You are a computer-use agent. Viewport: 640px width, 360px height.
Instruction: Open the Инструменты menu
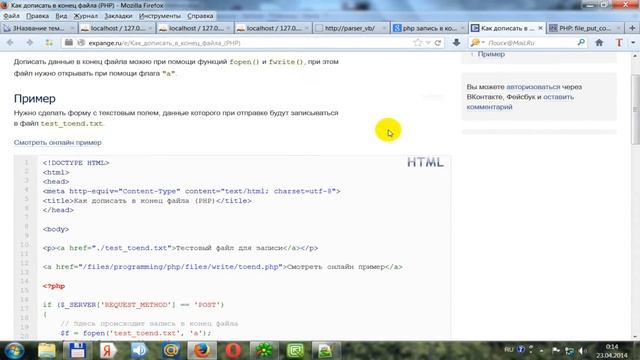(x=160, y=16)
